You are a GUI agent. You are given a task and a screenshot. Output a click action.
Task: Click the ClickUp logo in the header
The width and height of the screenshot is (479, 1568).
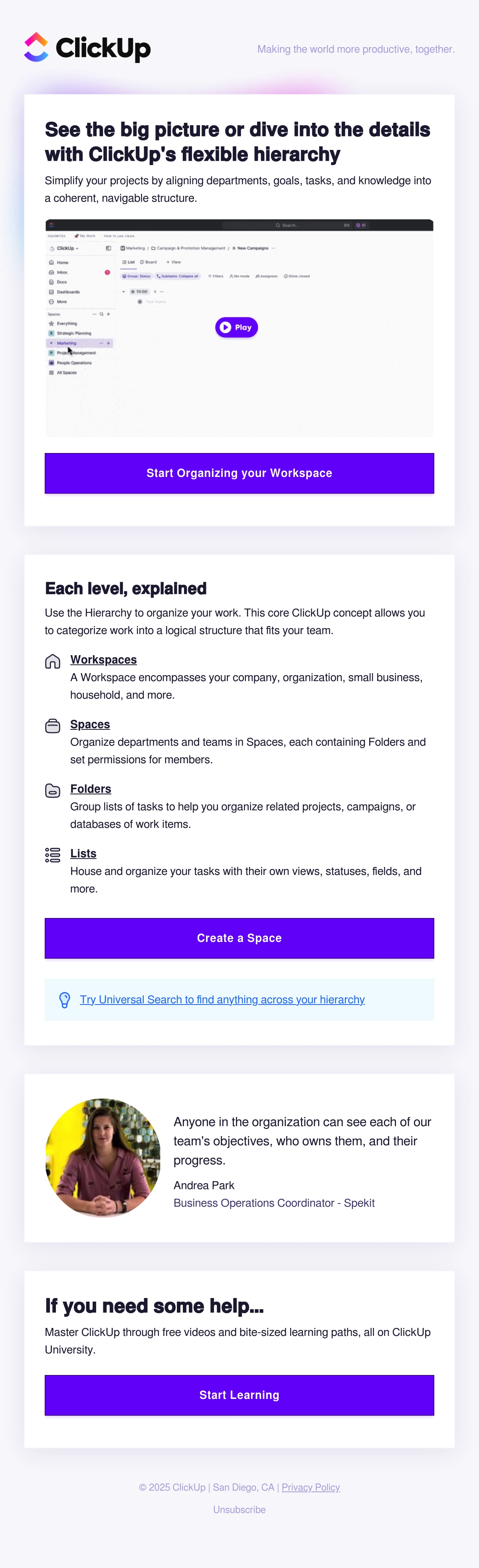87,47
